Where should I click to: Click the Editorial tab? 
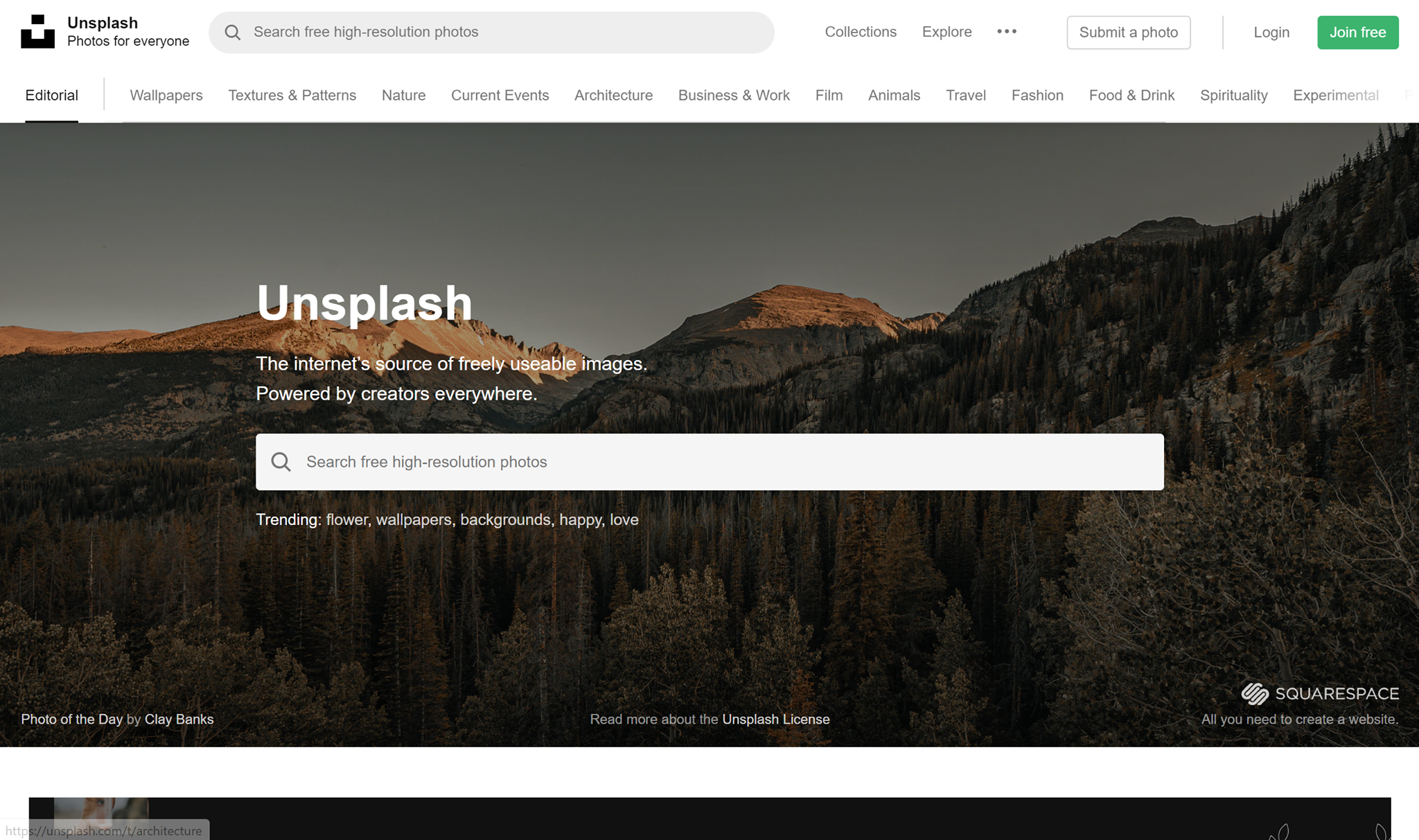click(52, 96)
